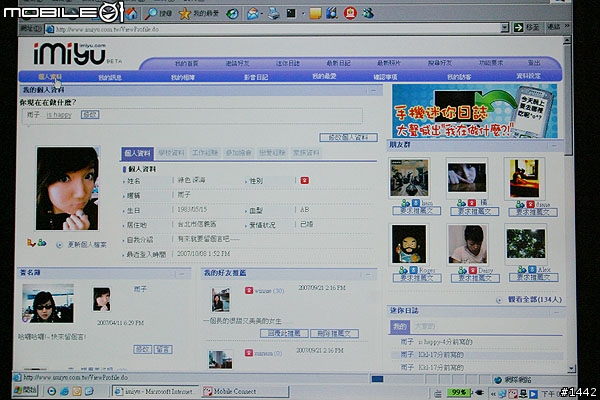Select the 大家的 tab in the mini journal
Screen dimensions: 600x400
click(x=424, y=327)
